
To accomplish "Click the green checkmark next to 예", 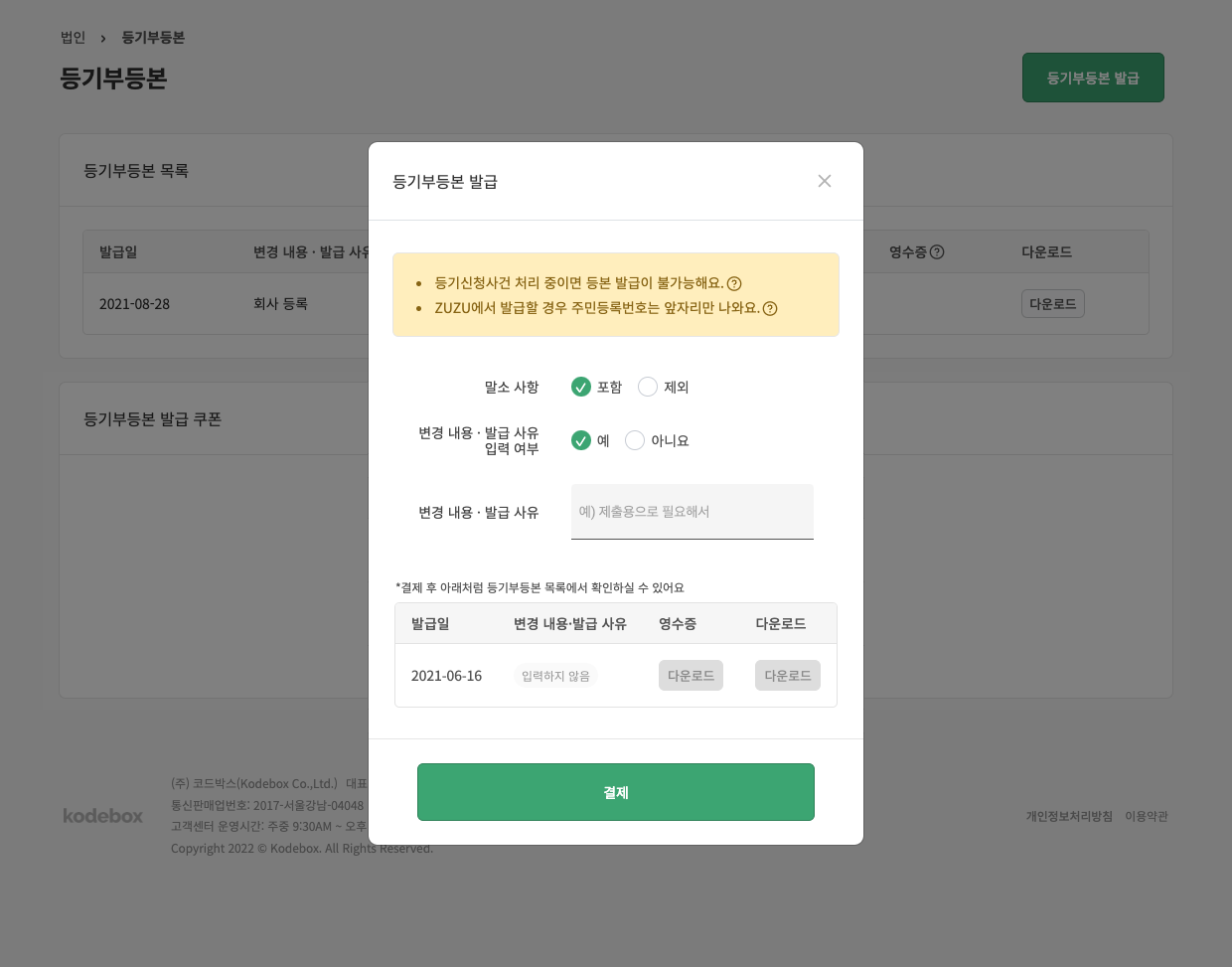I will tap(581, 440).
